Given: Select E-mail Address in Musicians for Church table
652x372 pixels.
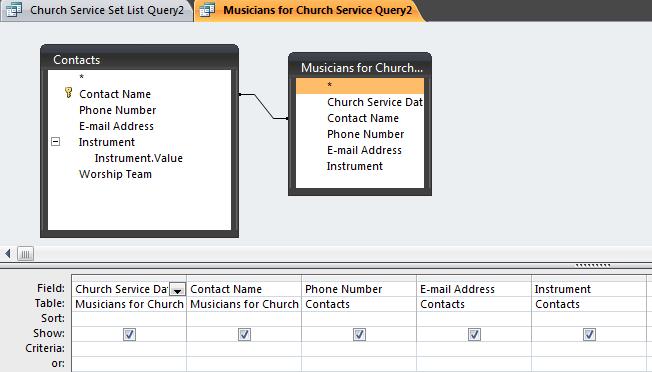Looking at the screenshot, I should 364,150.
